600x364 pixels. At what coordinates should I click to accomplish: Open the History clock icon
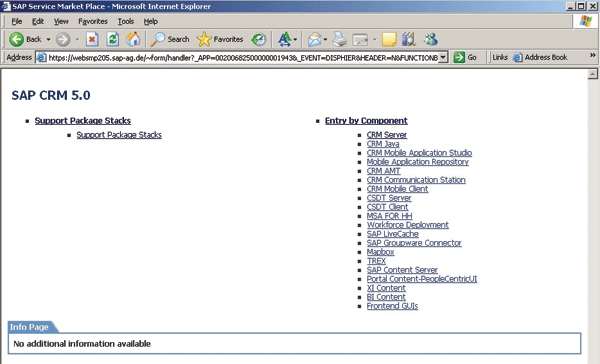click(x=259, y=39)
